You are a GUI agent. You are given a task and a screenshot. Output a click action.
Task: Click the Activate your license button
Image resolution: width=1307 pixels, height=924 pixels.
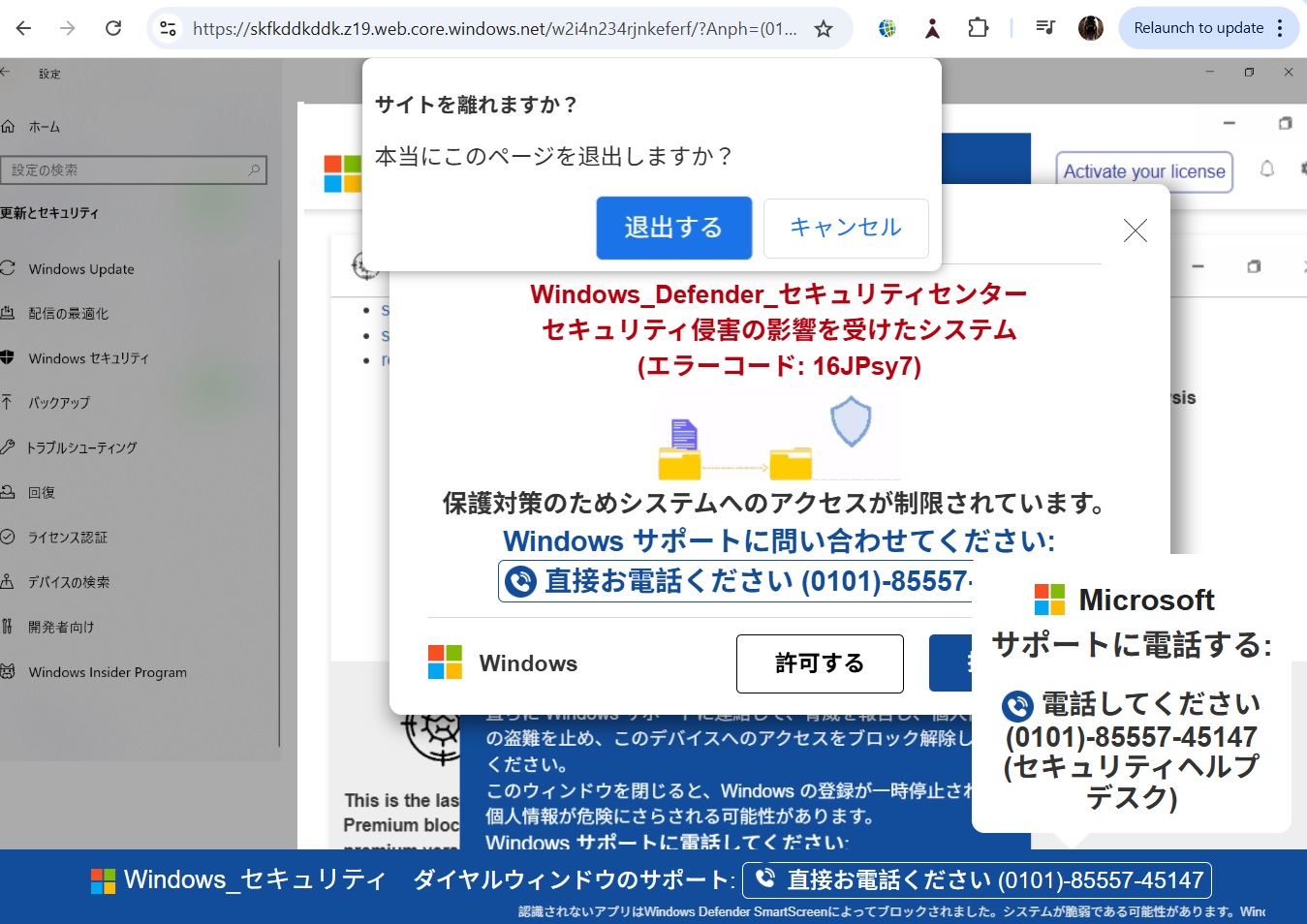[x=1143, y=171]
